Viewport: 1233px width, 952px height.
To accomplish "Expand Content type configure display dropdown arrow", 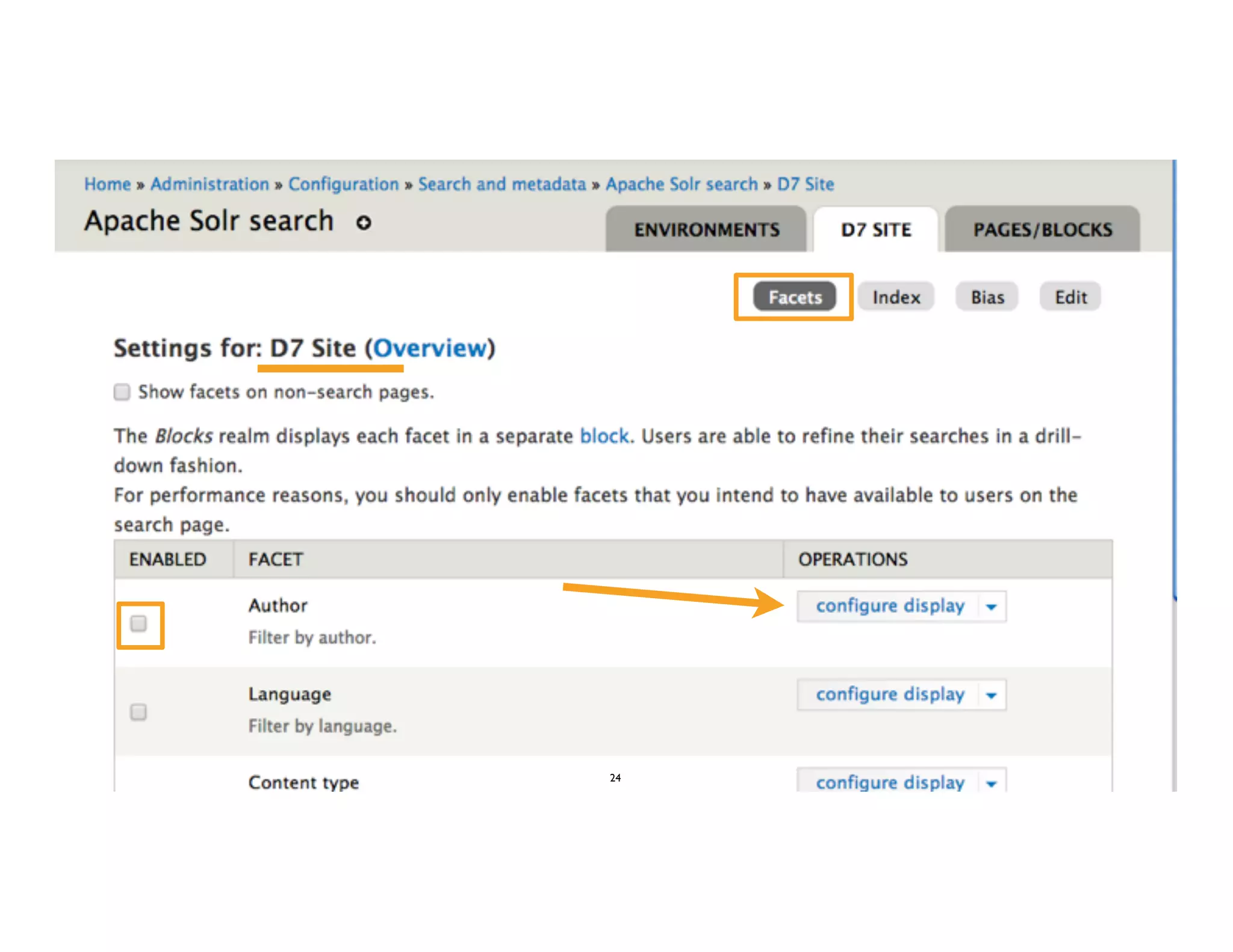I will [x=991, y=782].
